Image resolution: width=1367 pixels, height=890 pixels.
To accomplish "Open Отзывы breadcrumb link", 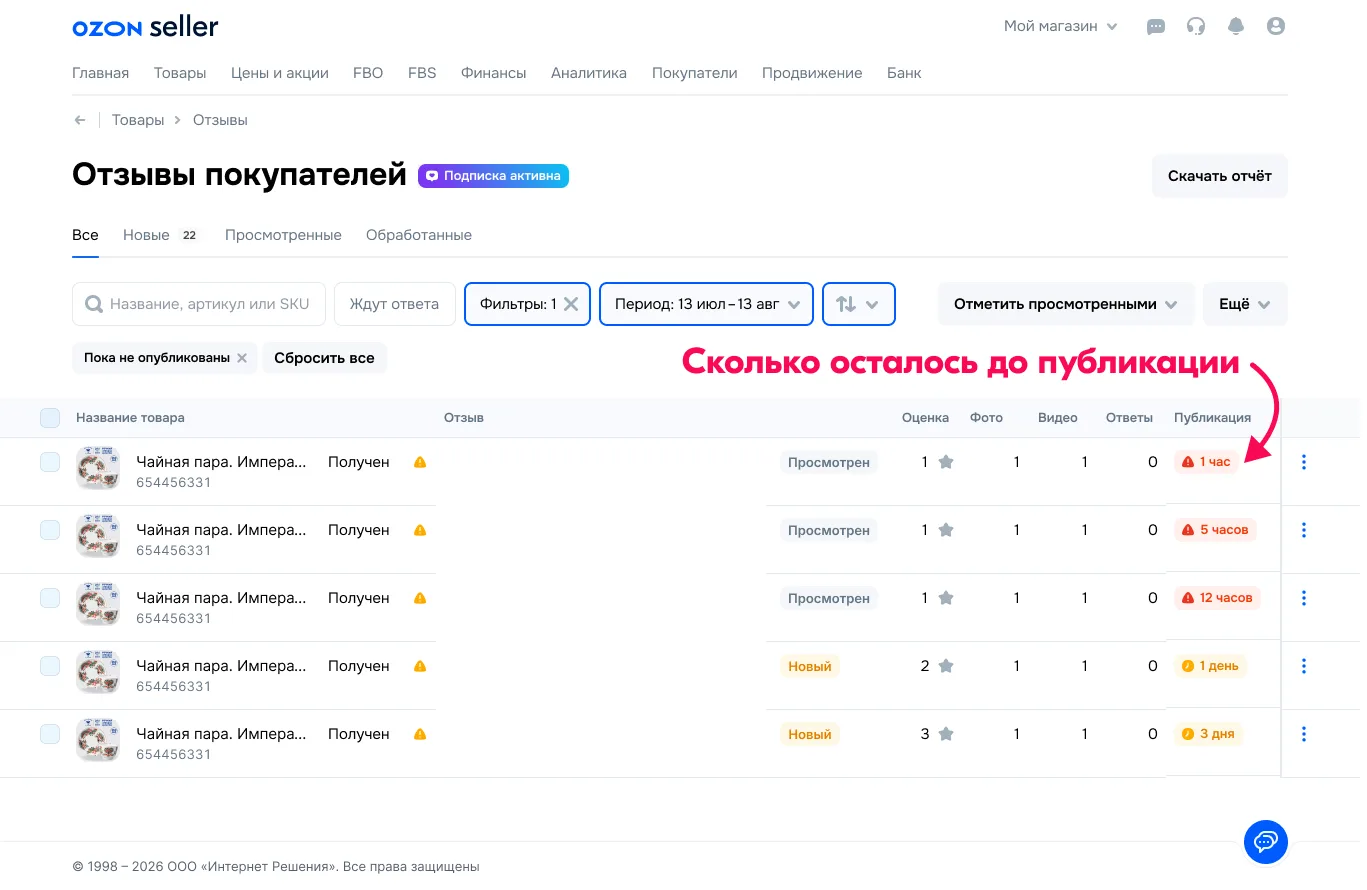I will [220, 120].
